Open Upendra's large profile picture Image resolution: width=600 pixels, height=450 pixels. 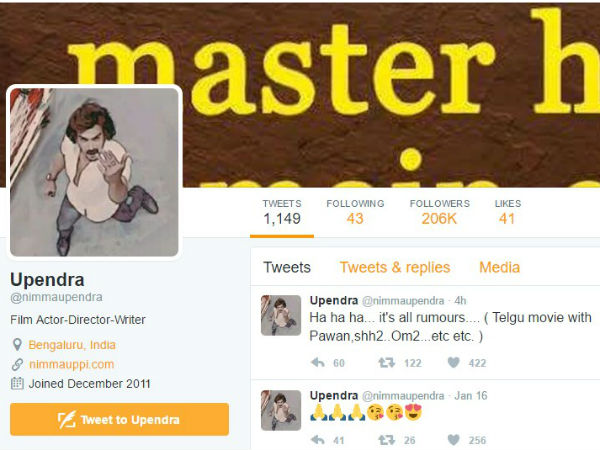point(94,172)
